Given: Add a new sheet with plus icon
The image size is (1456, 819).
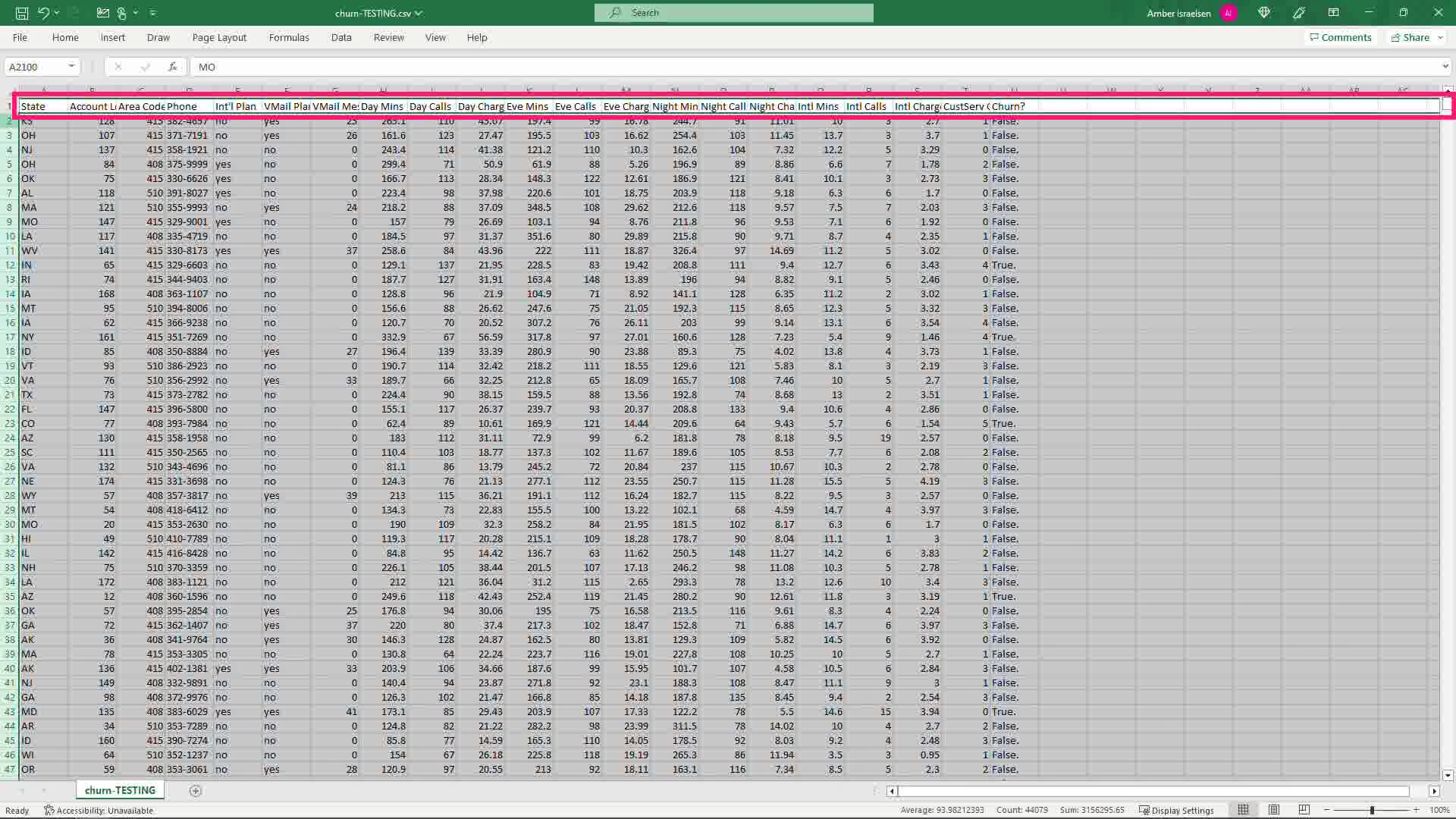Looking at the screenshot, I should tap(195, 791).
